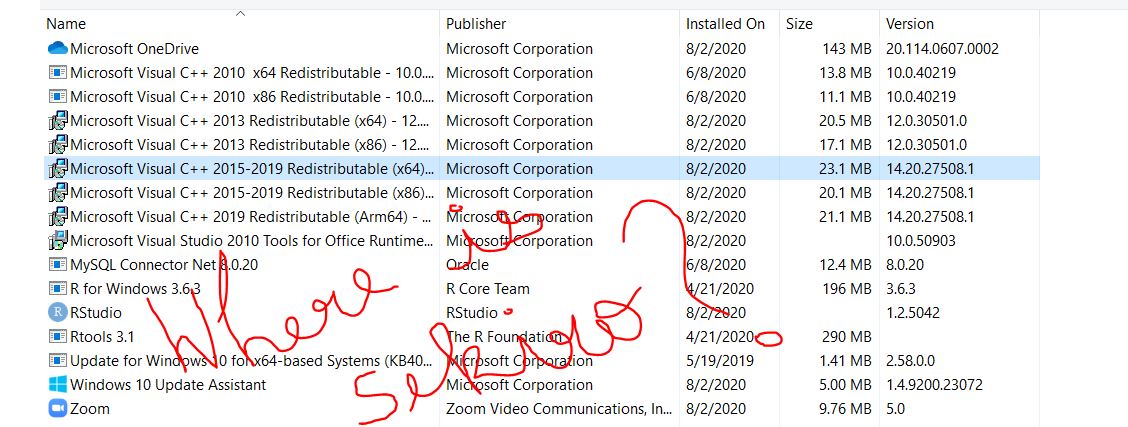Click the 12.4 MB size value
This screenshot has width=1128, height=427.
(845, 265)
